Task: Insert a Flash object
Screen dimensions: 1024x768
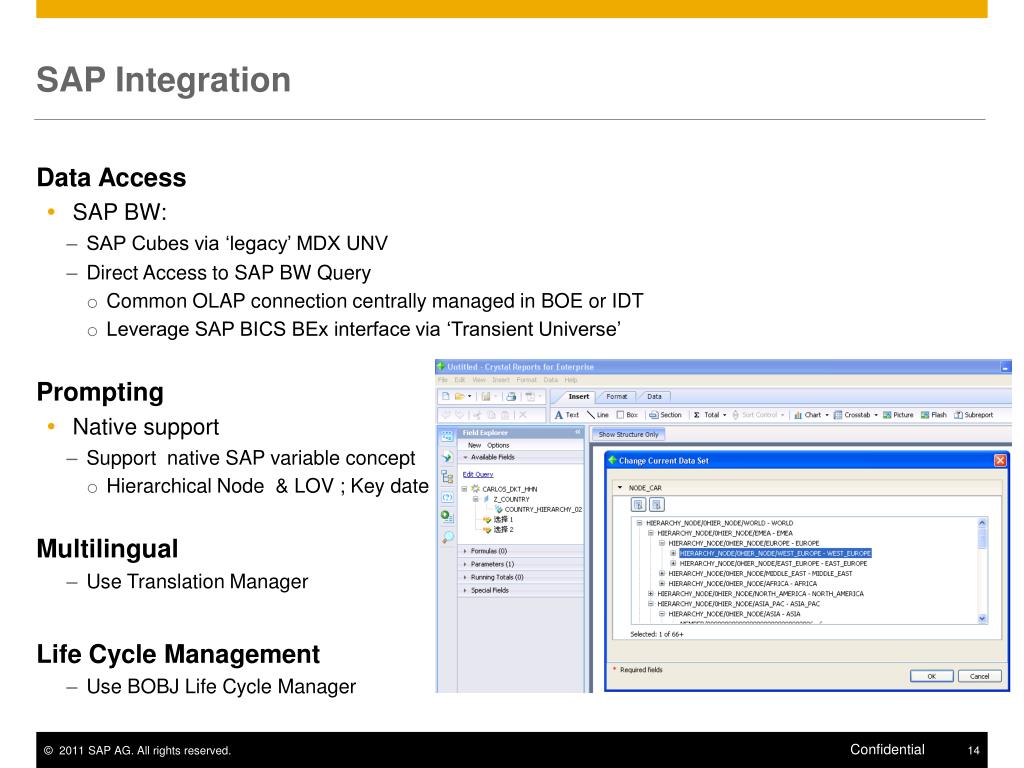Action: 934,415
